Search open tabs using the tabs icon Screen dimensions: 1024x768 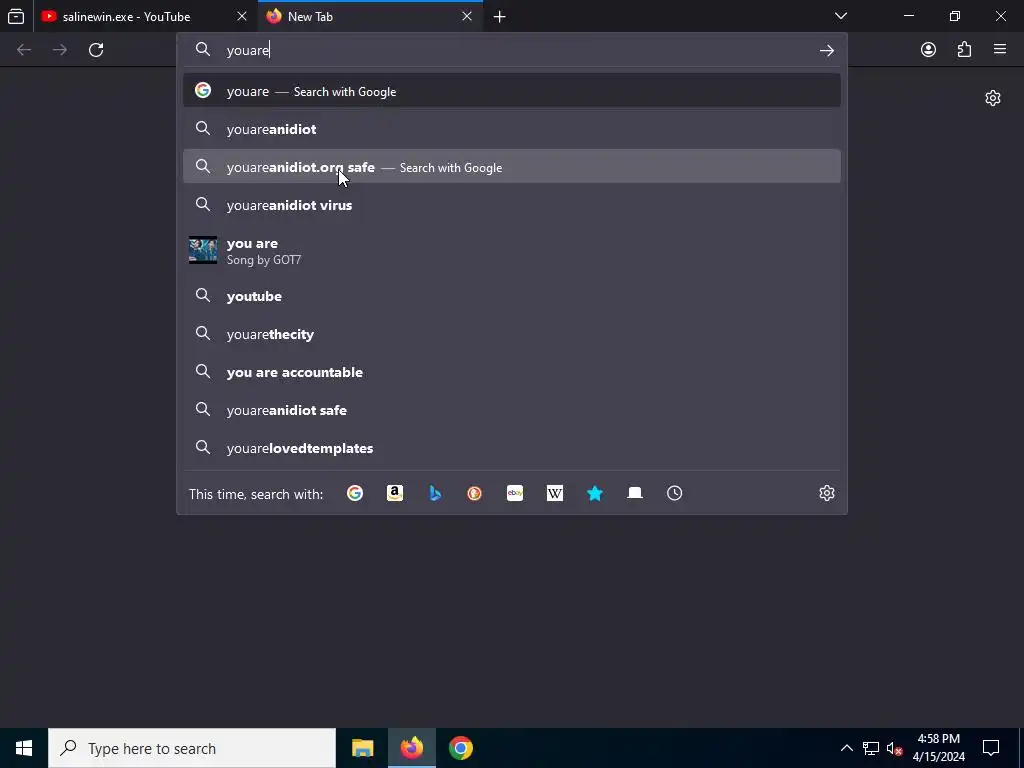[635, 493]
